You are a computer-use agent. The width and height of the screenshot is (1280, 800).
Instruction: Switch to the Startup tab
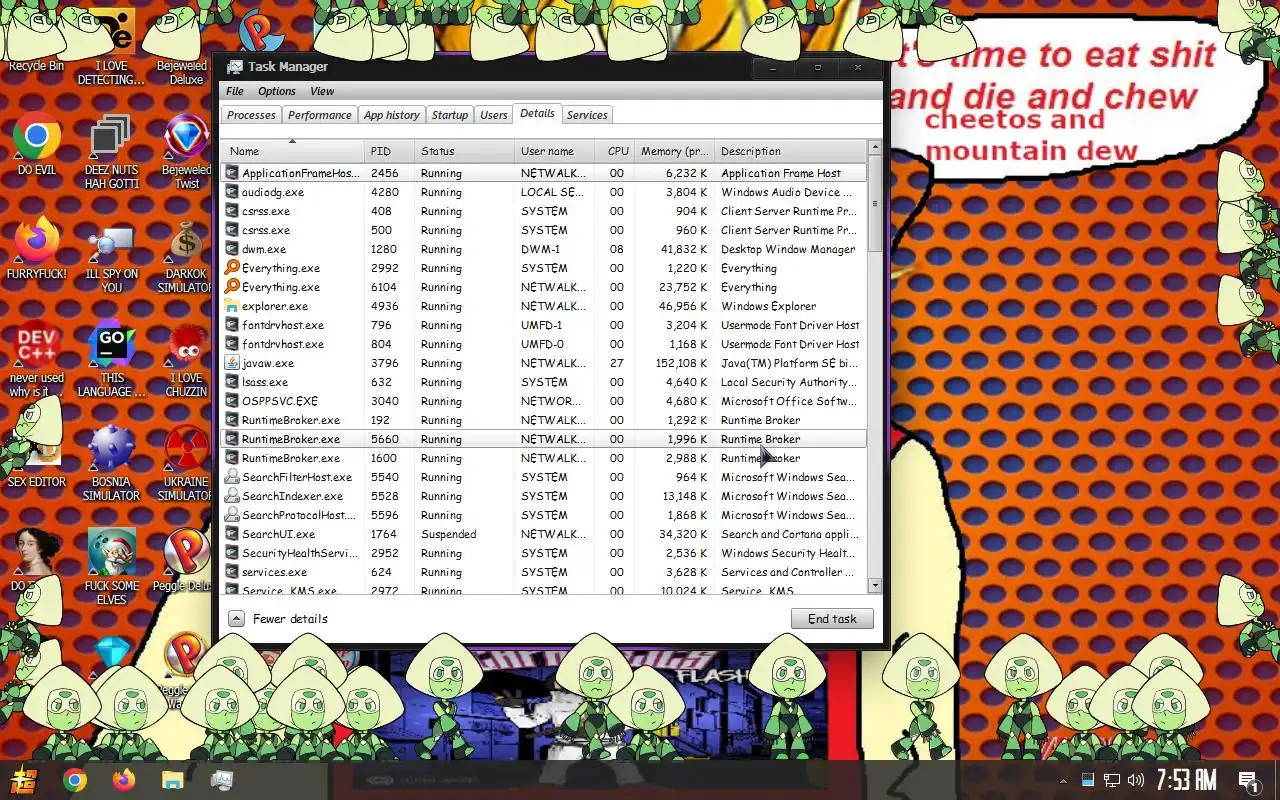(x=450, y=115)
